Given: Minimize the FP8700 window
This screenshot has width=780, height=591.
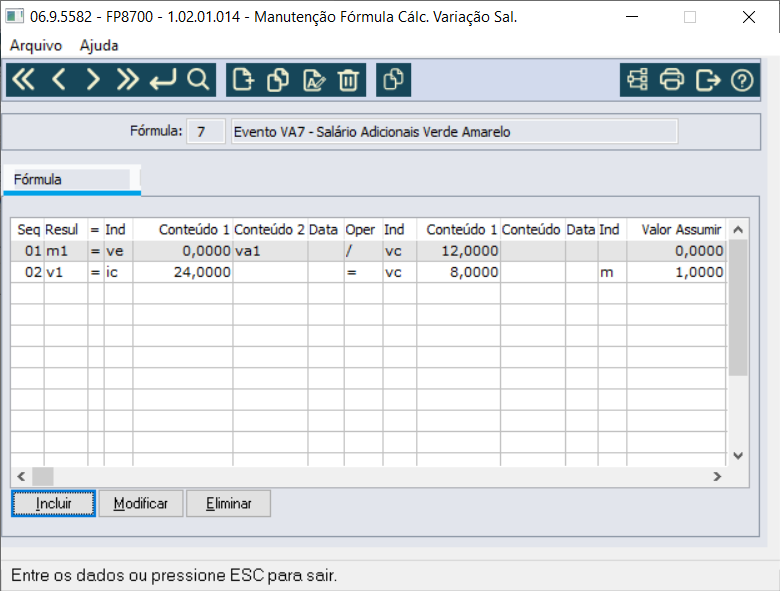Looking at the screenshot, I should point(632,17).
